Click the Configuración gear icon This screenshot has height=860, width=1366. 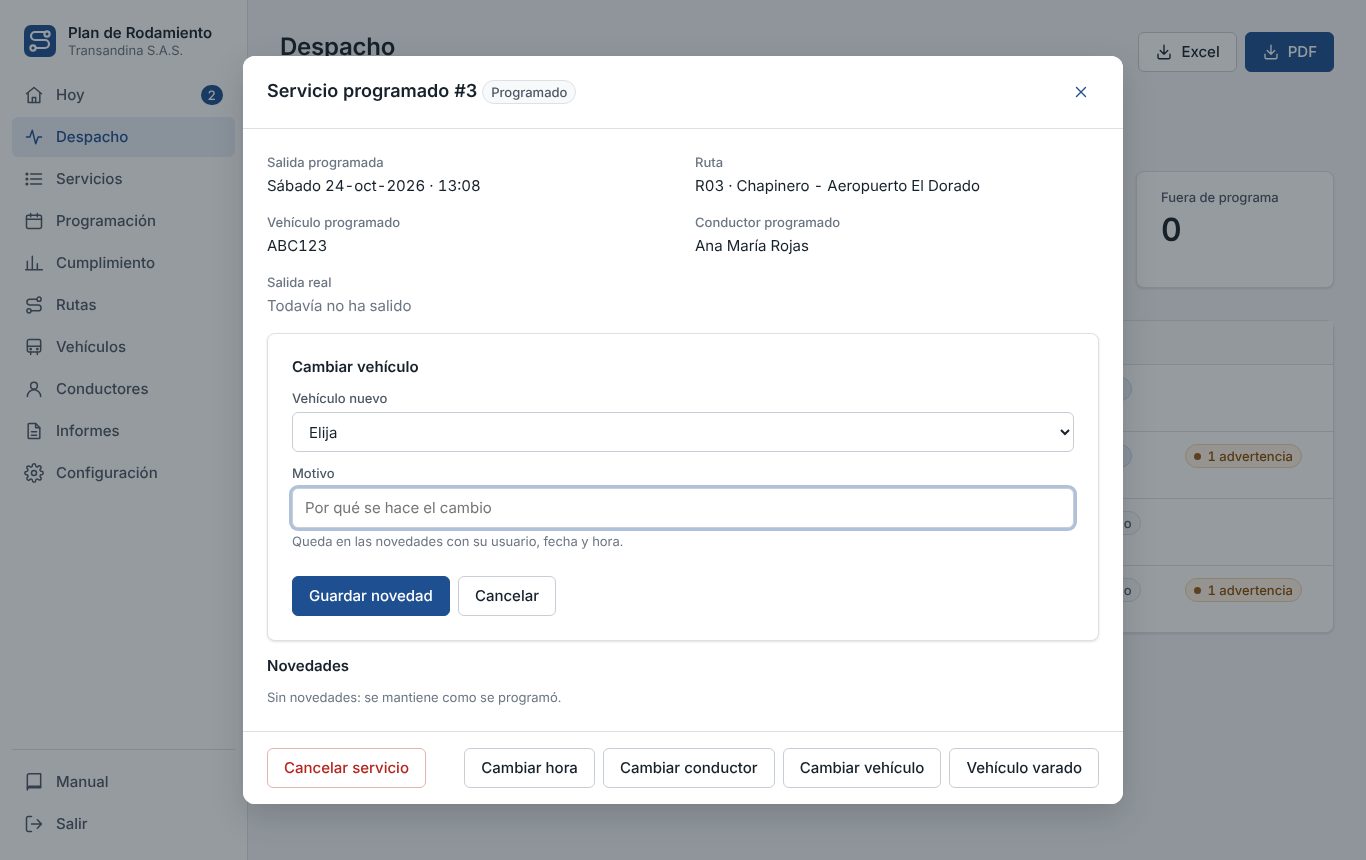(x=34, y=473)
